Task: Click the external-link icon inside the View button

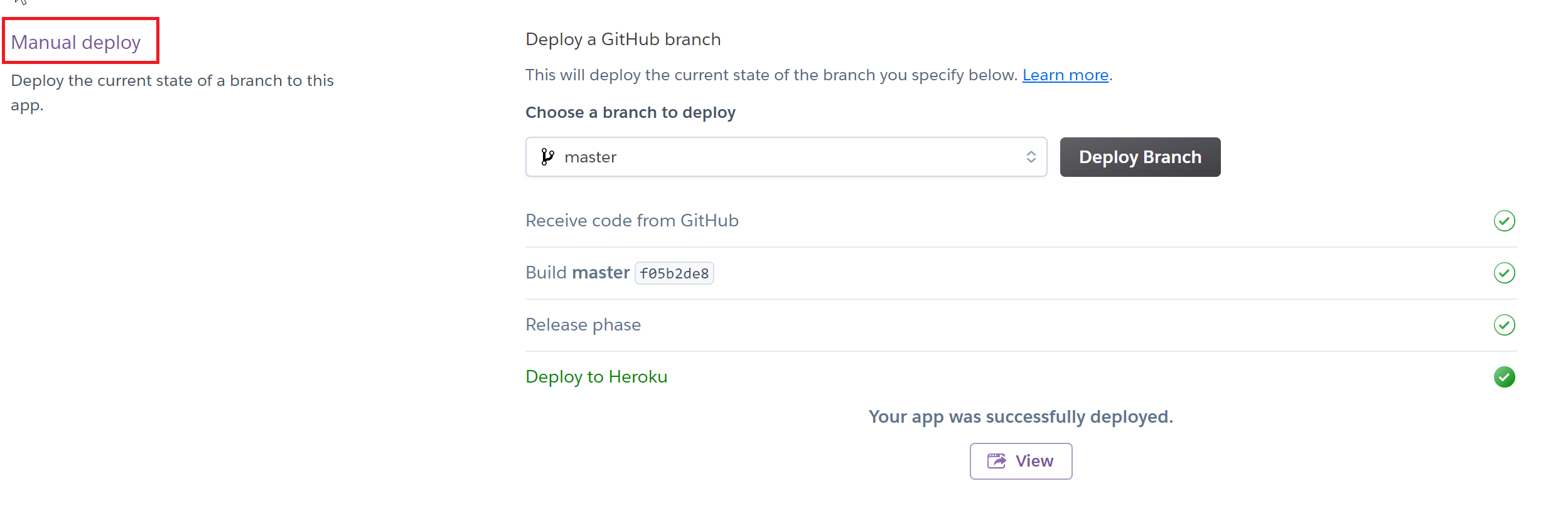Action: (996, 461)
